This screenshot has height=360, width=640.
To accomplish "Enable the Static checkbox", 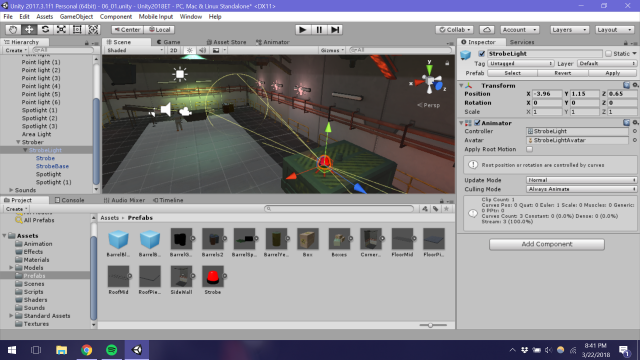I will coord(609,53).
